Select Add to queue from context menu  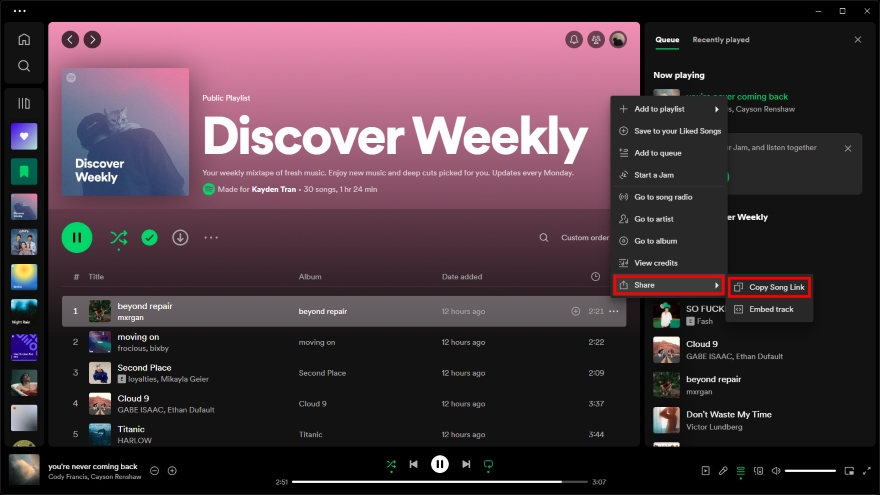(x=669, y=153)
